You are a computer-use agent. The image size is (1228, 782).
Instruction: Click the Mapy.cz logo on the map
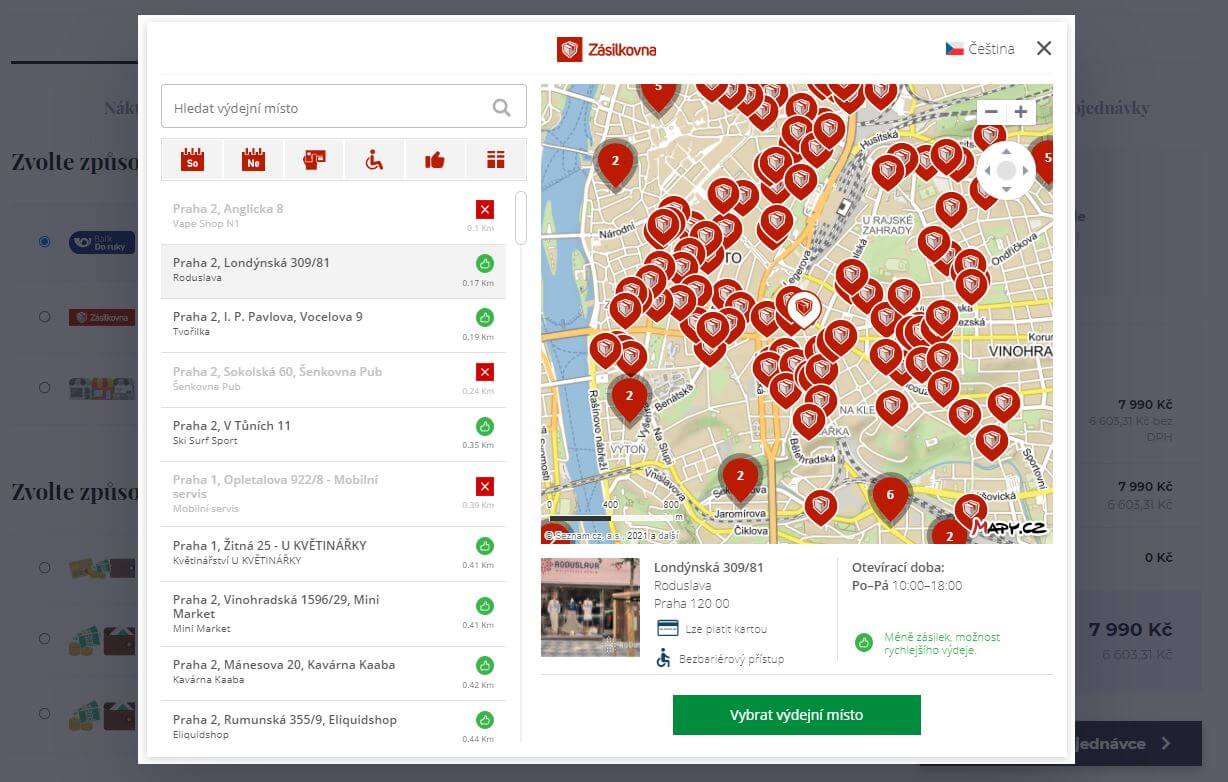click(1009, 527)
